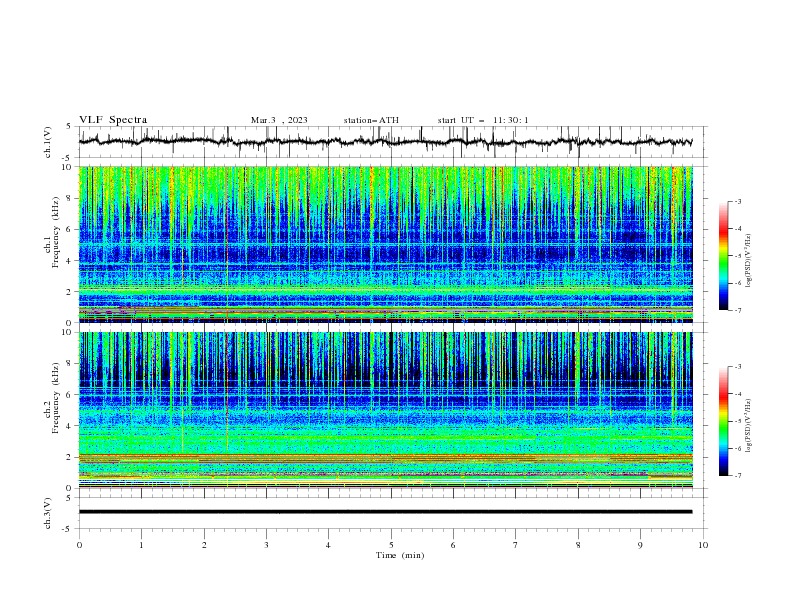The image size is (792, 612).
Task: Click the 'ch.1(V)' axis label
Action: click(x=48, y=142)
